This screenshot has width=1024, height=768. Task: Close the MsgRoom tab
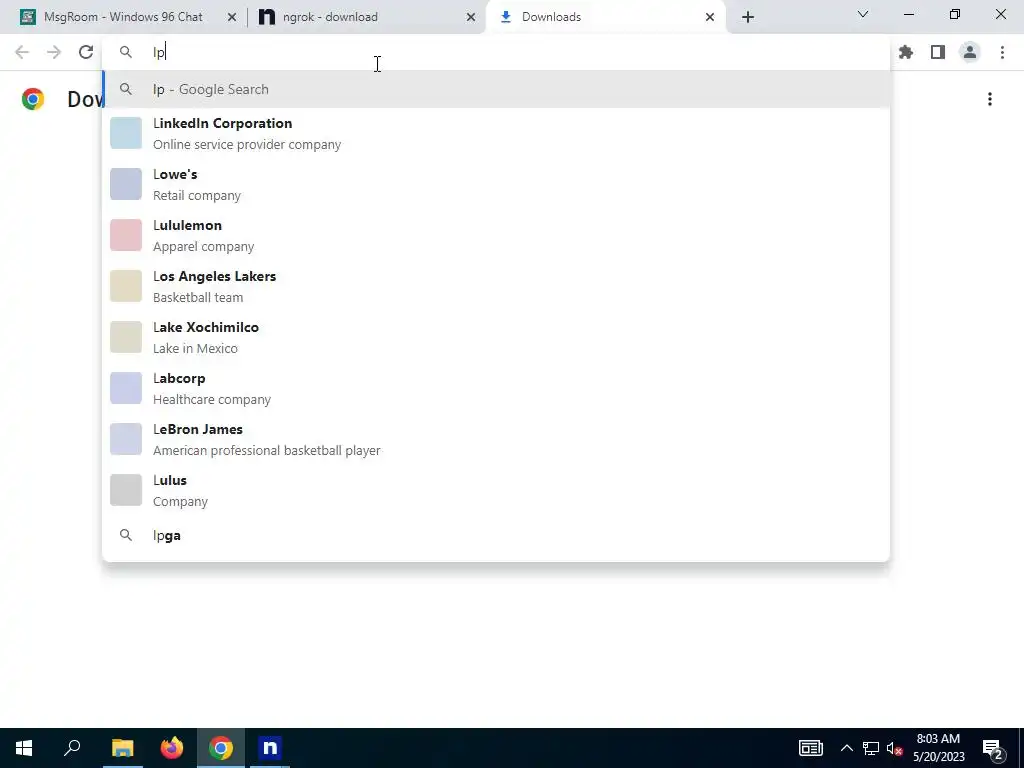tap(231, 17)
